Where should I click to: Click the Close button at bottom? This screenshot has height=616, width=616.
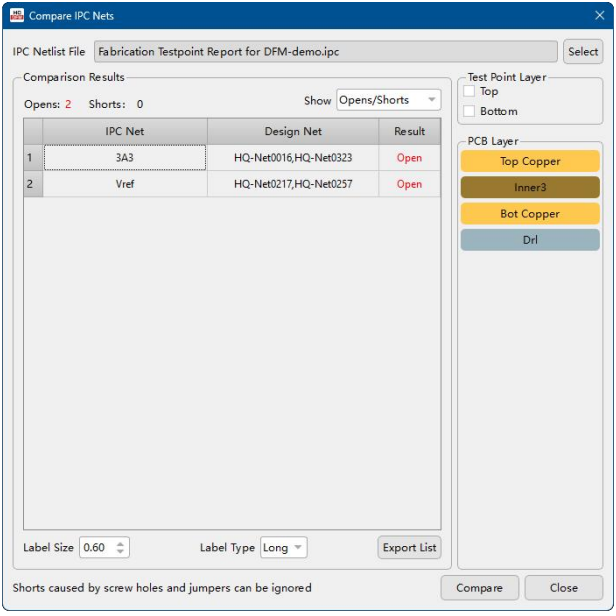[x=563, y=588]
